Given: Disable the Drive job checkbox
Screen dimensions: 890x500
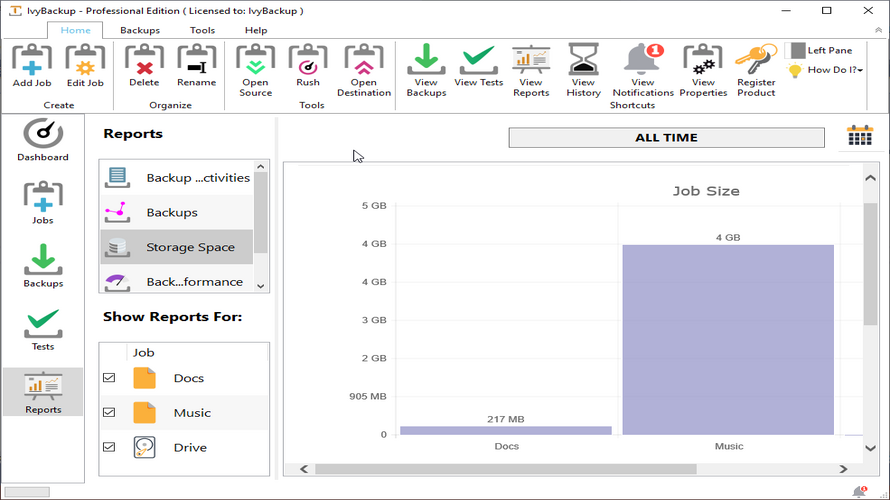Looking at the screenshot, I should [109, 447].
